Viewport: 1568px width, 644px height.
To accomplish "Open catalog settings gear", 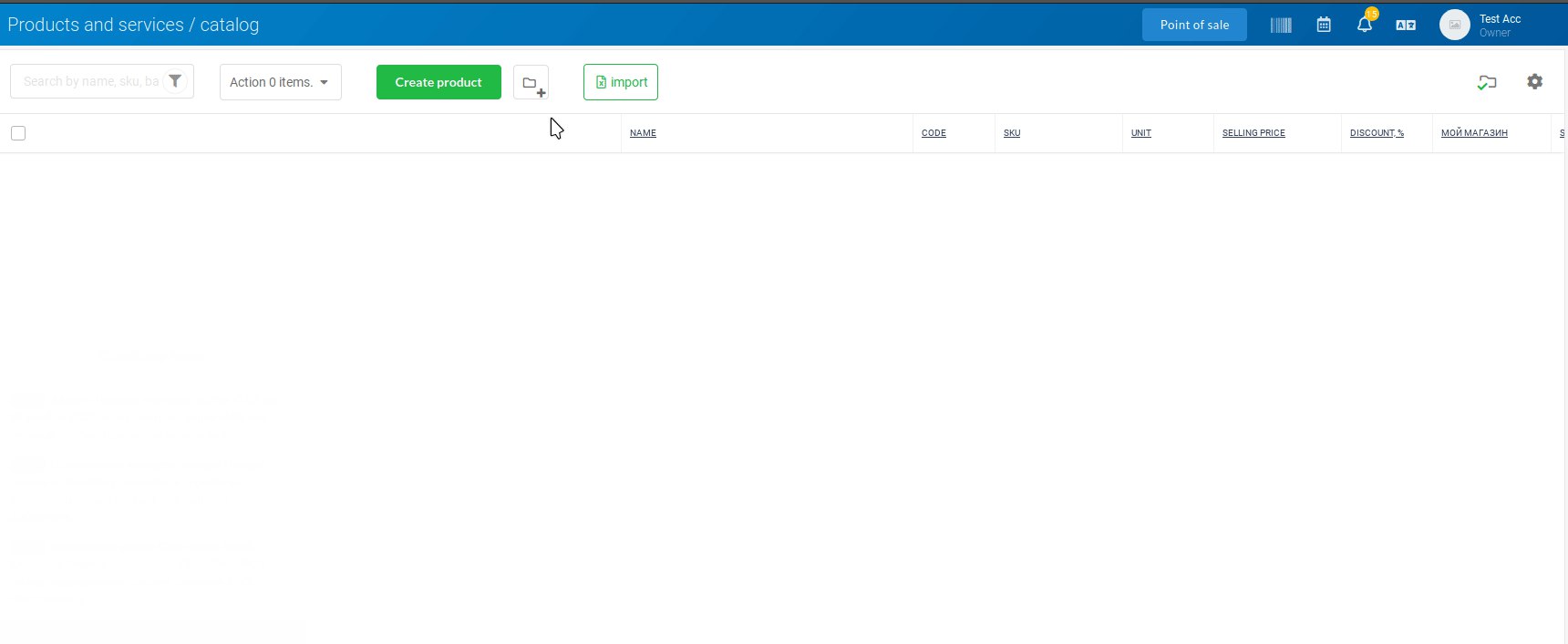I will [1535, 81].
